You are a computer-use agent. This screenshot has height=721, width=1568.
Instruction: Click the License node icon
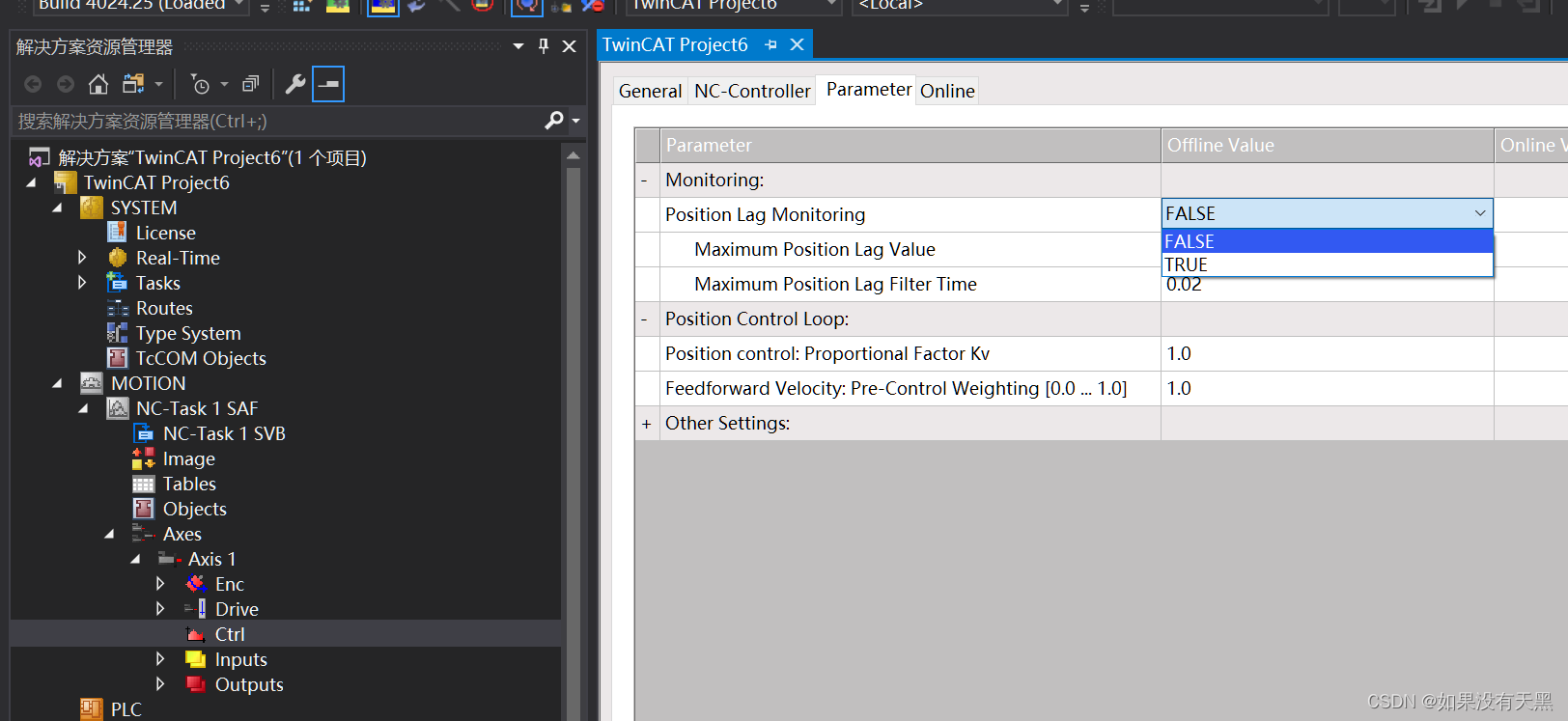pos(117,233)
